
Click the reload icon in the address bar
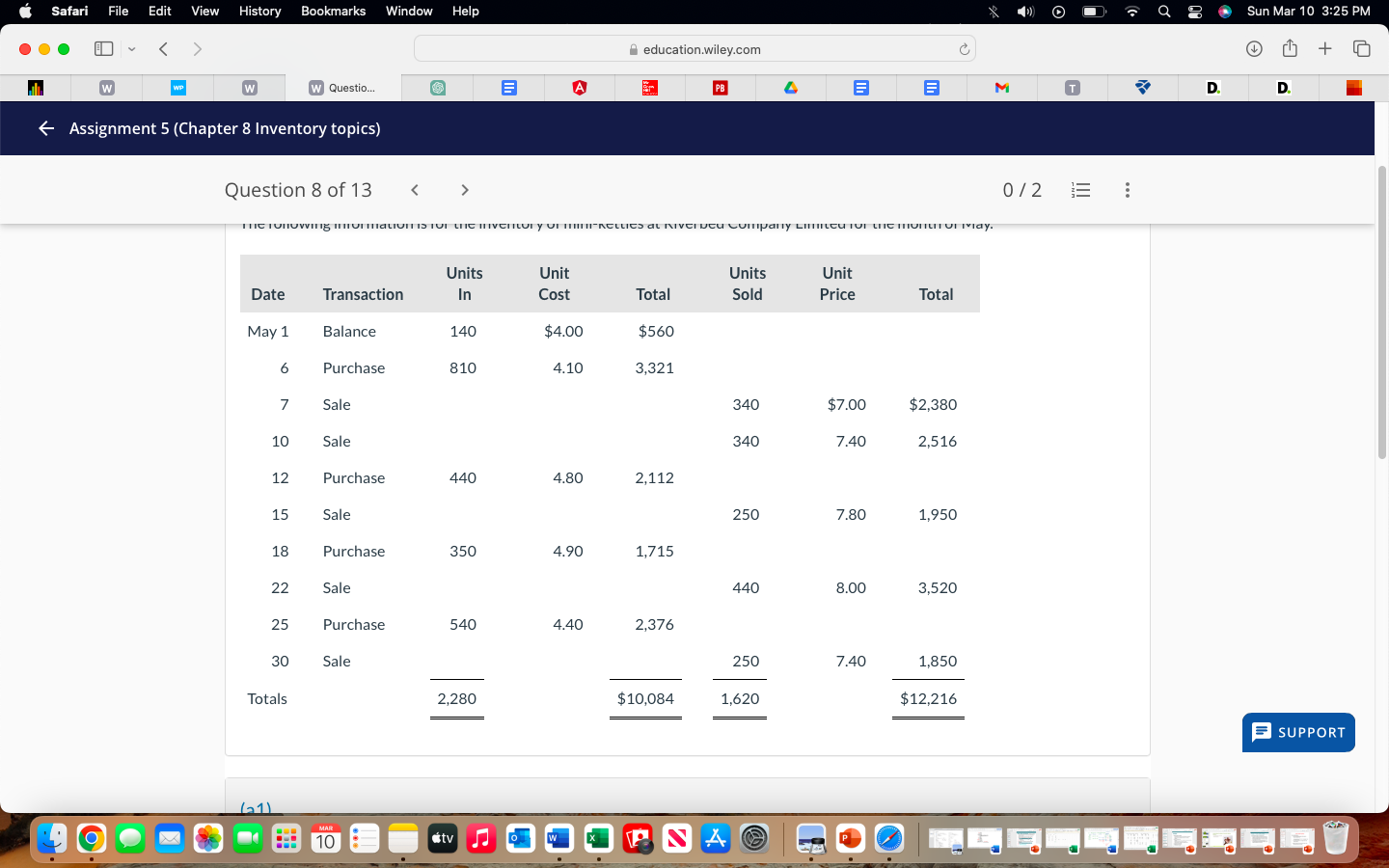964,48
